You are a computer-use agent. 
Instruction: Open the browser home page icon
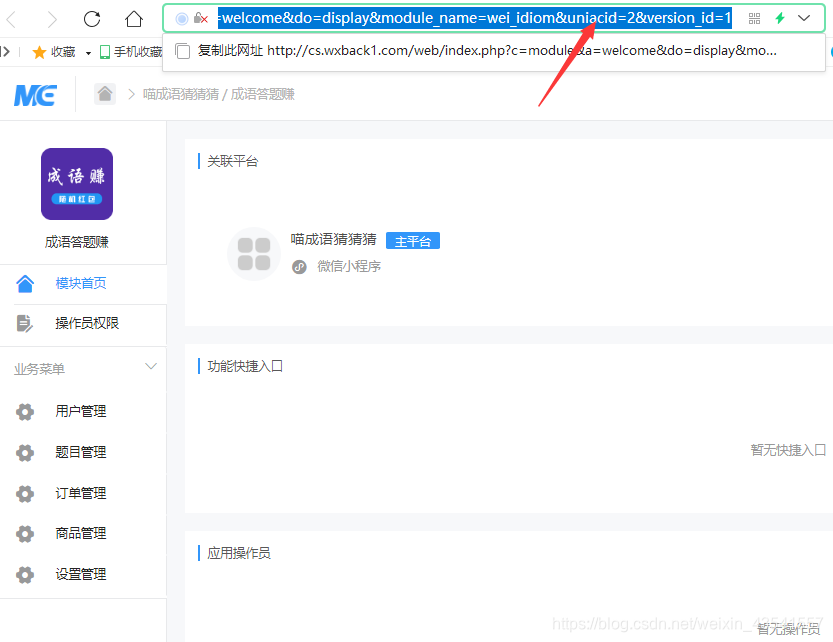[134, 17]
